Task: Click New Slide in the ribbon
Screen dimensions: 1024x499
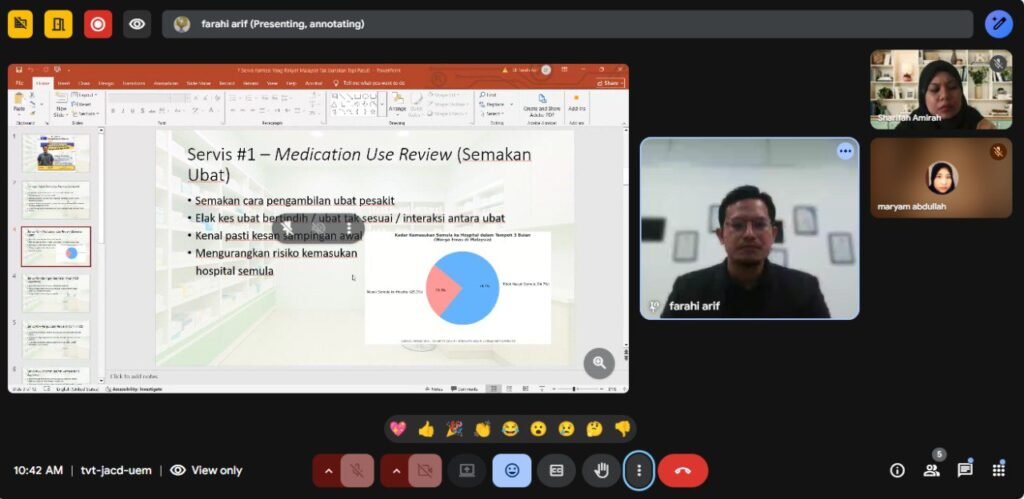Action: 61,105
